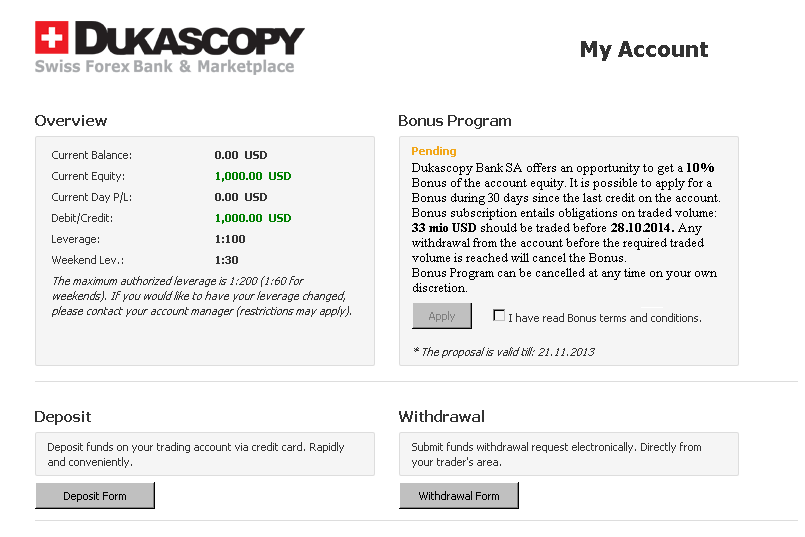Click the Debit/Credit green amount
805x537 pixels.
[253, 218]
